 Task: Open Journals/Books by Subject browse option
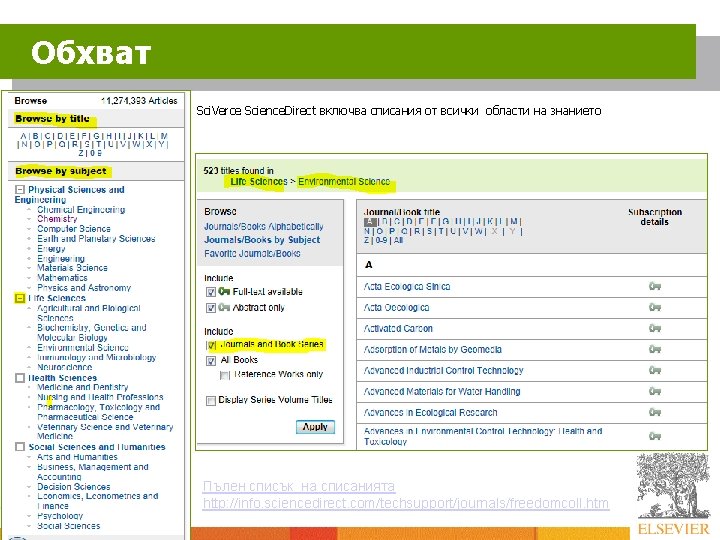click(262, 240)
